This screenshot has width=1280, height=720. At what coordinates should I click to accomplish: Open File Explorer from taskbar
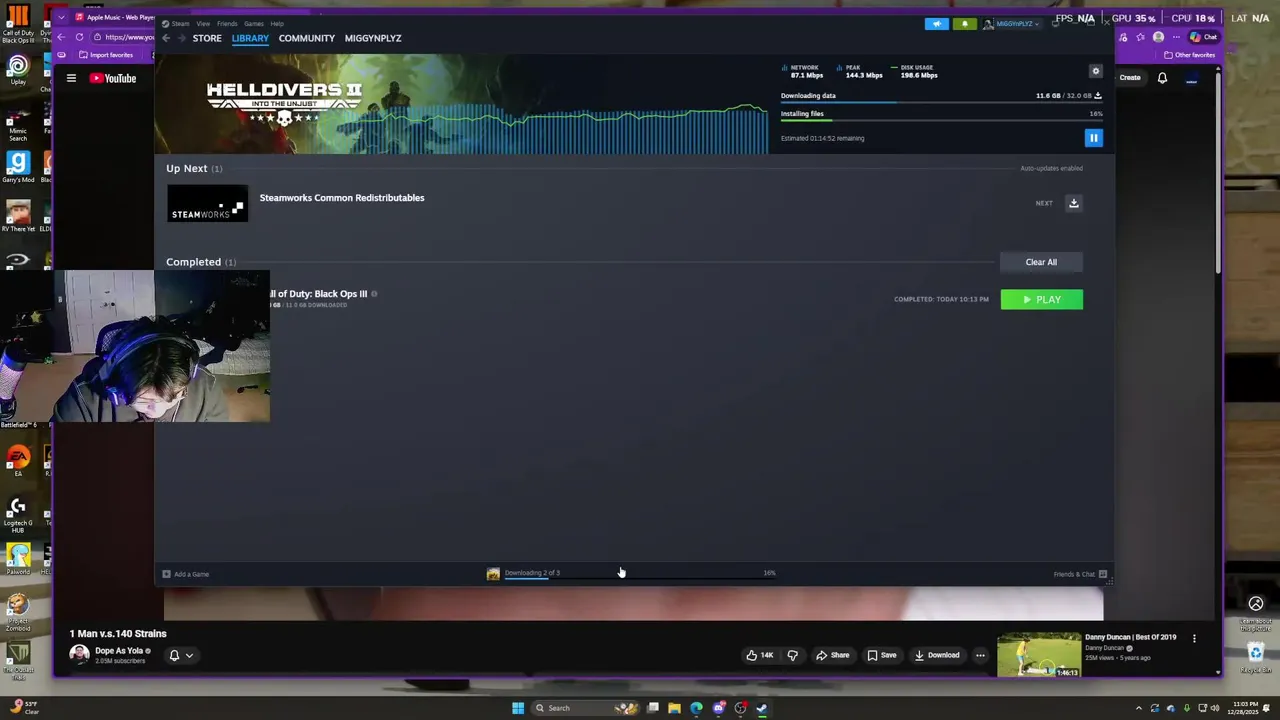(x=674, y=708)
